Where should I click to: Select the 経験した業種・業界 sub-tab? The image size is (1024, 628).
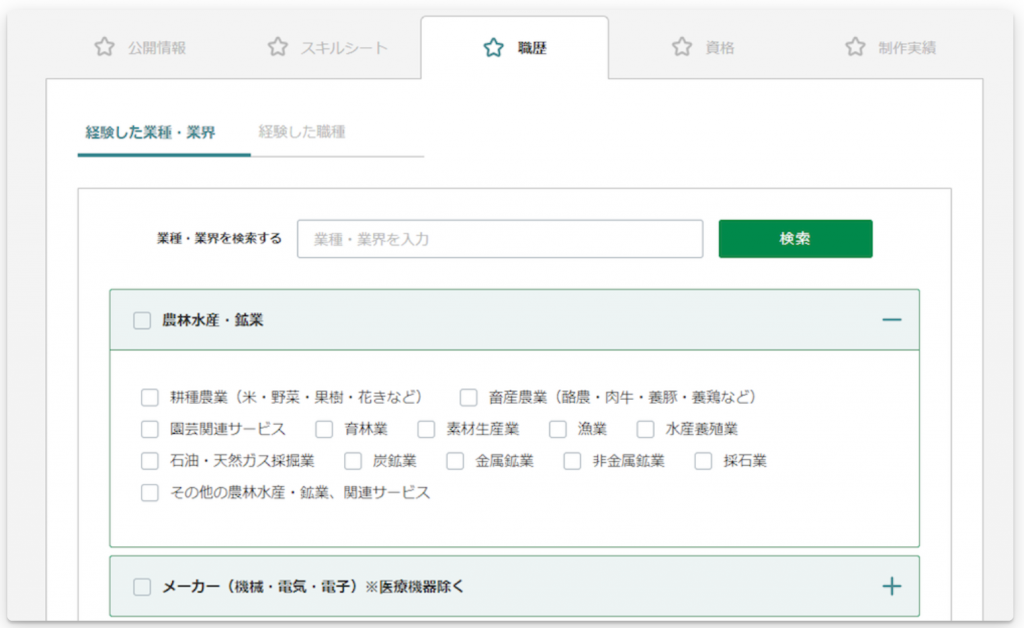(x=150, y=133)
